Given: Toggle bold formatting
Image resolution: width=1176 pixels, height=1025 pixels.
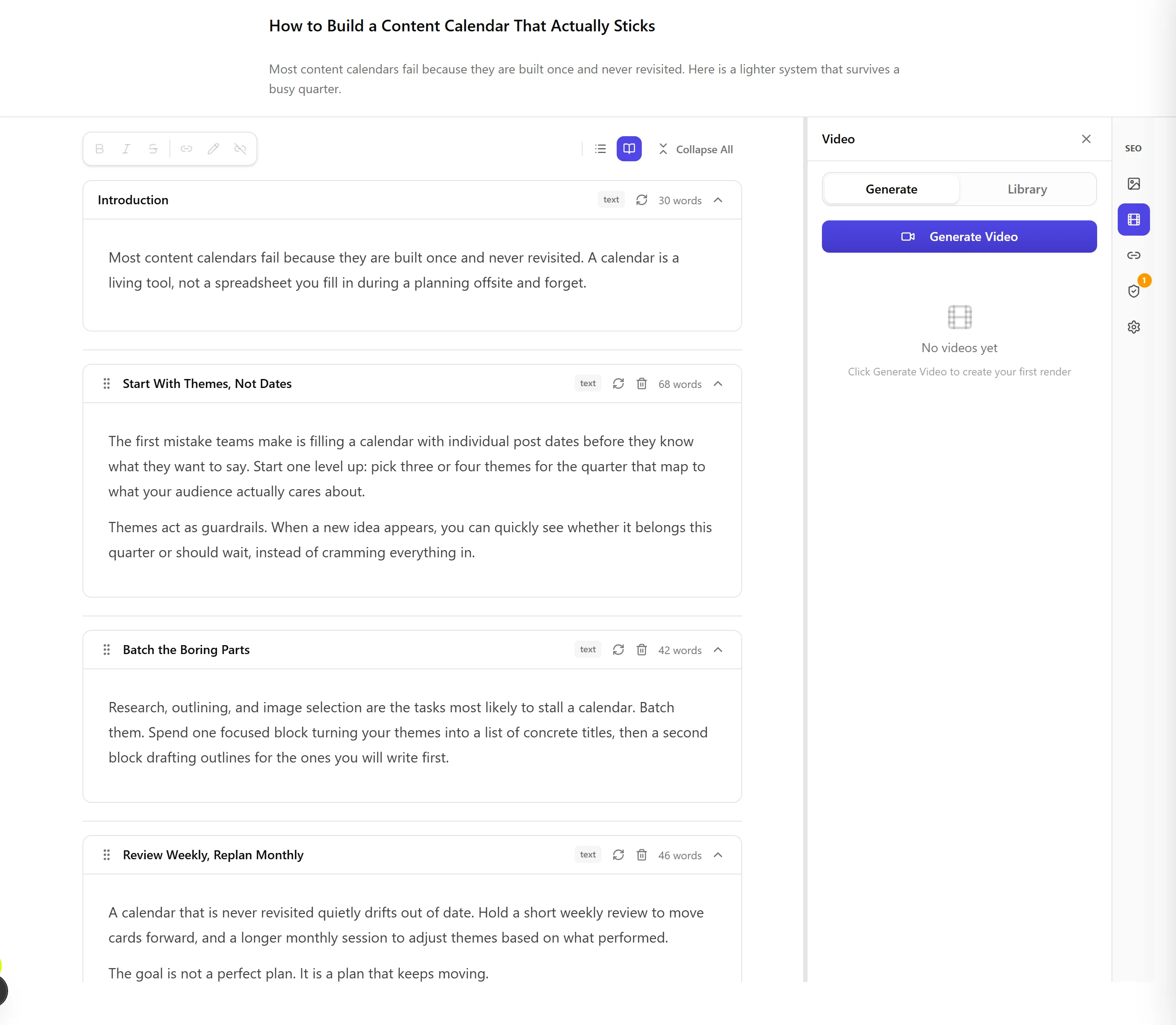Looking at the screenshot, I should [x=99, y=149].
